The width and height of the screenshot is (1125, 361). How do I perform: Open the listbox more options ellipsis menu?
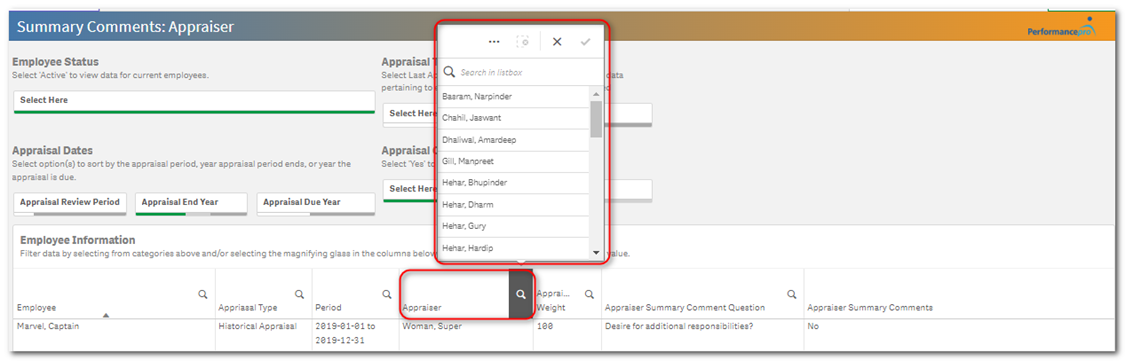tap(494, 42)
